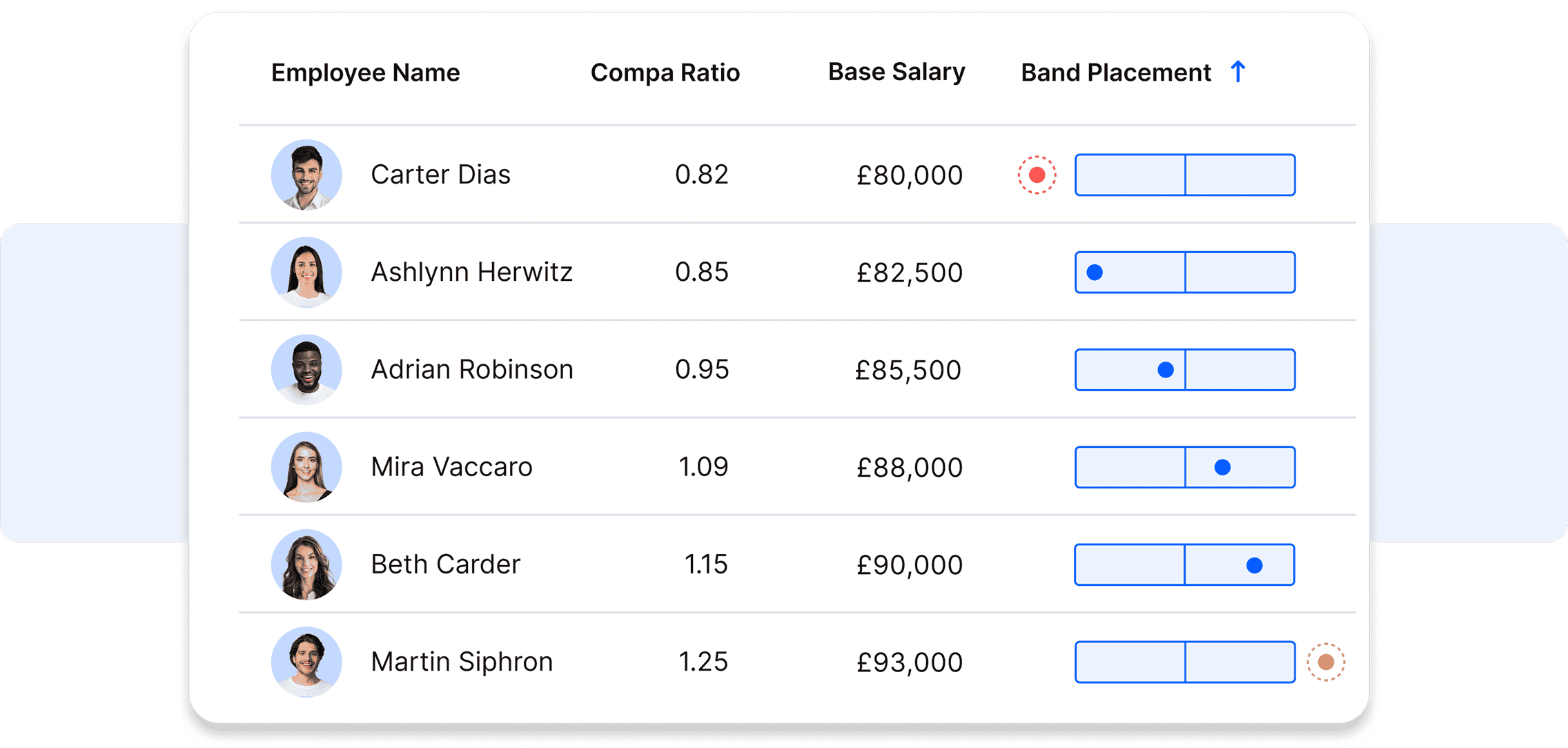Select Adrian Robinson's 0.95 compa ratio
Screen dimensions: 1568x748
click(x=701, y=370)
